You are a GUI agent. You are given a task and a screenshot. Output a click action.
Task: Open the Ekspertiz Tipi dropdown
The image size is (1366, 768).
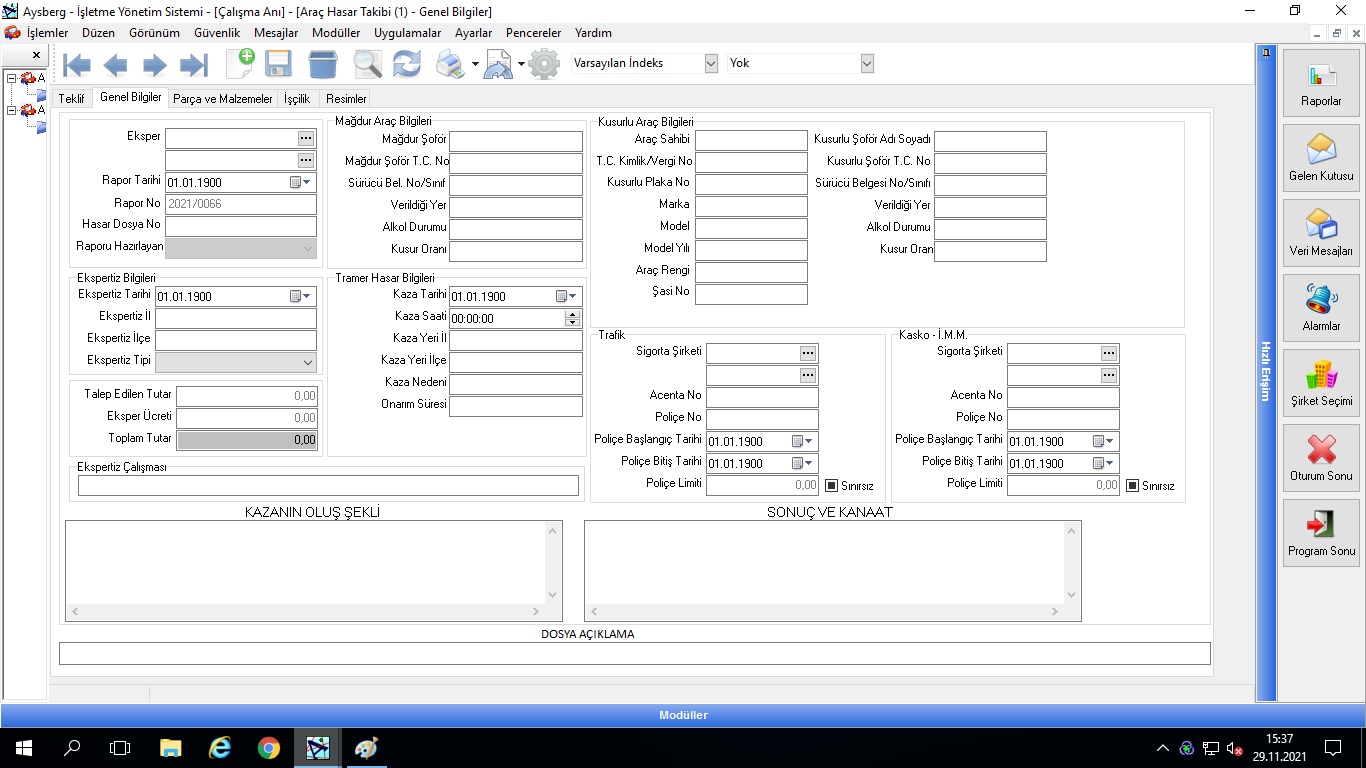pyautogui.click(x=307, y=362)
